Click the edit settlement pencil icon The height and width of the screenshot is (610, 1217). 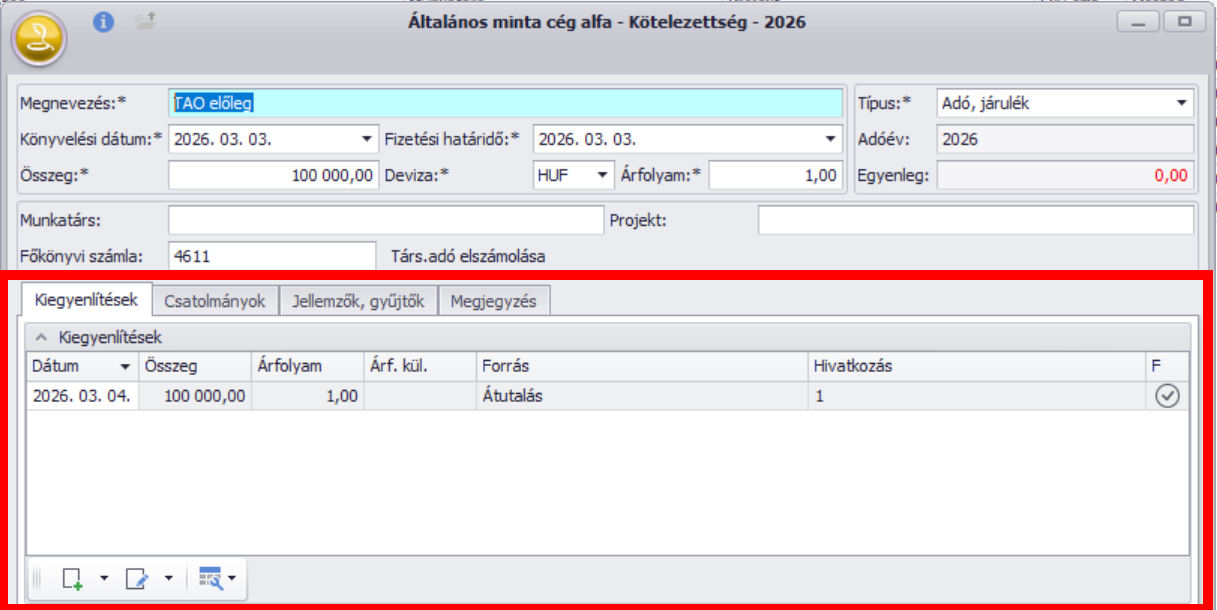(136, 578)
